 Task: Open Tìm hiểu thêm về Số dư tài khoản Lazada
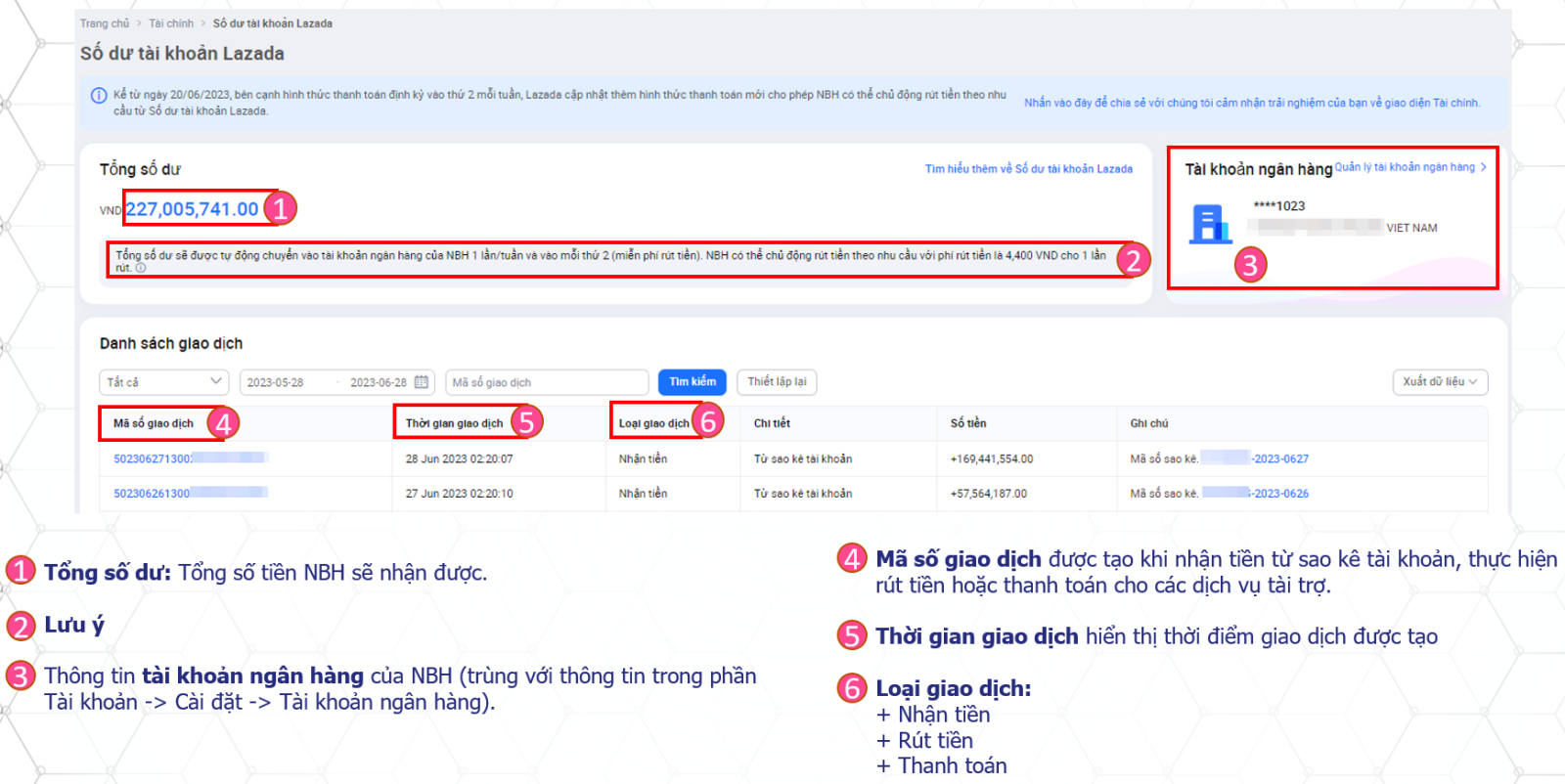pyautogui.click(x=1029, y=169)
